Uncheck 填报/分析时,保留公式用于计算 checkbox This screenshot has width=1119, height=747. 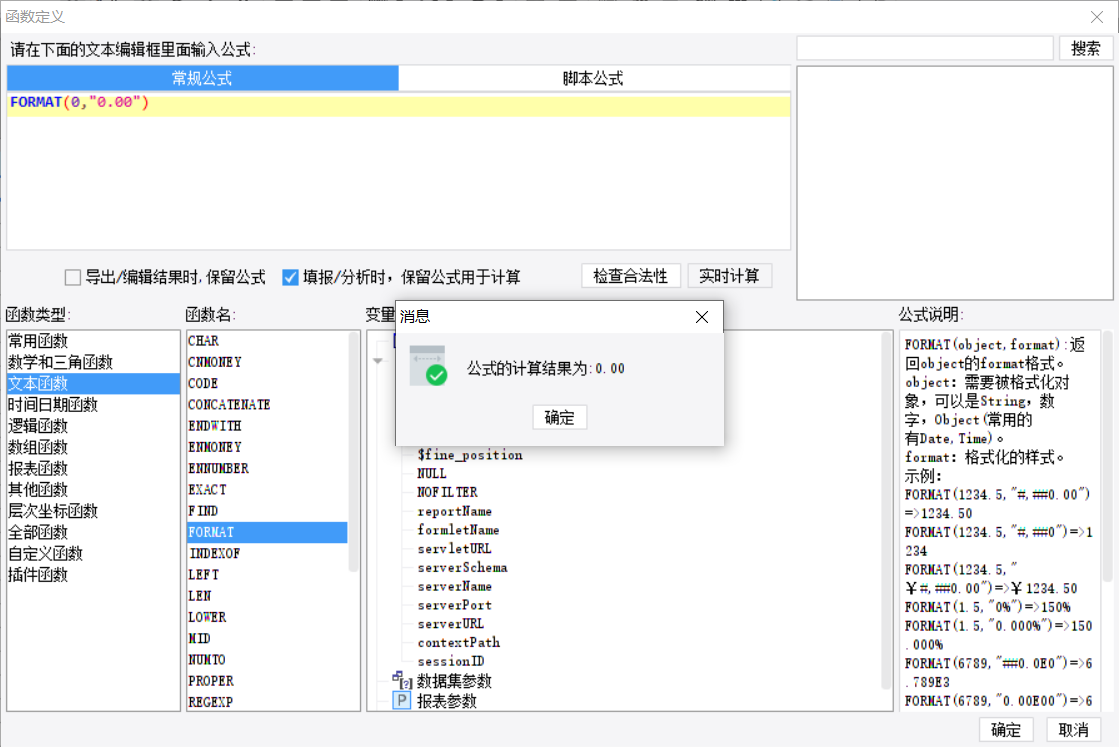click(x=290, y=277)
